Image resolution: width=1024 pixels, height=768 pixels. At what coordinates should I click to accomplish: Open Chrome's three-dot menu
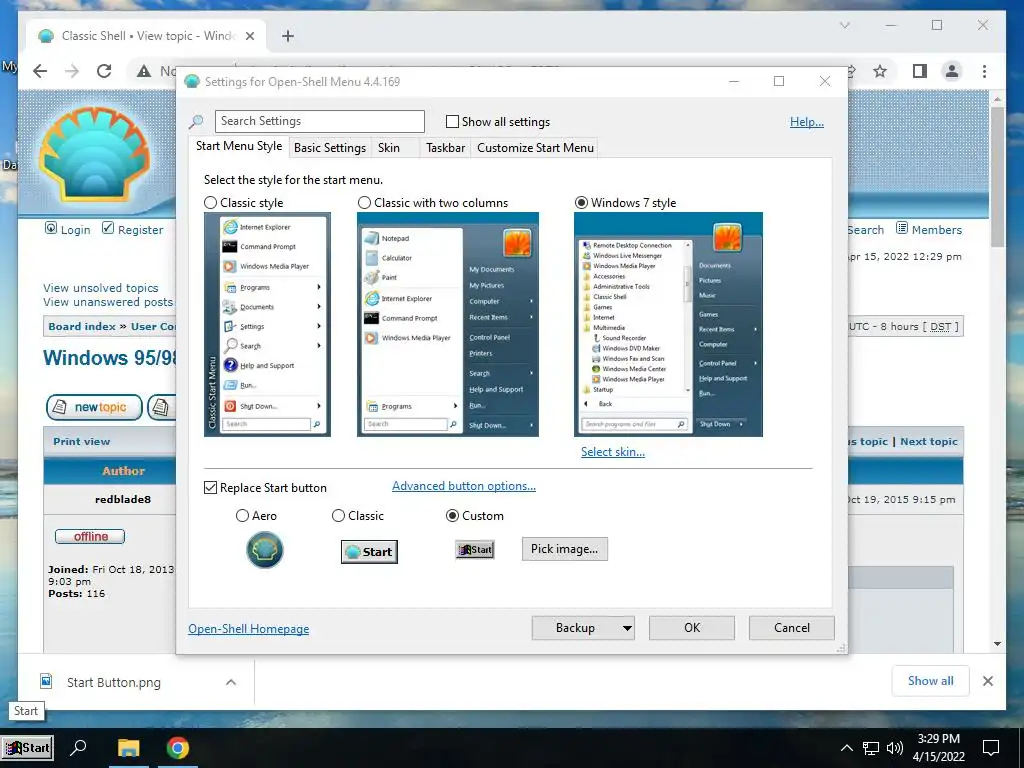(984, 71)
